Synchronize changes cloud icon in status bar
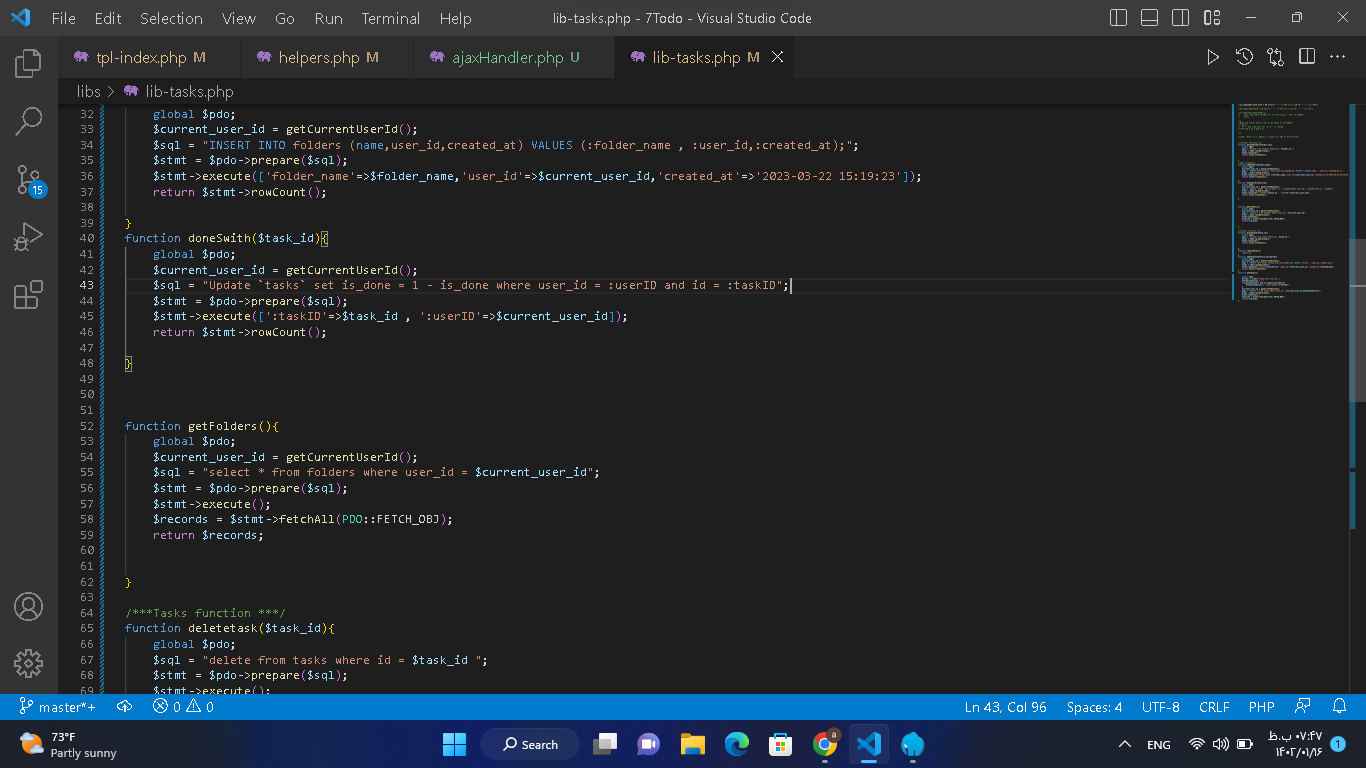Image resolution: width=1366 pixels, height=768 pixels. coord(125,707)
